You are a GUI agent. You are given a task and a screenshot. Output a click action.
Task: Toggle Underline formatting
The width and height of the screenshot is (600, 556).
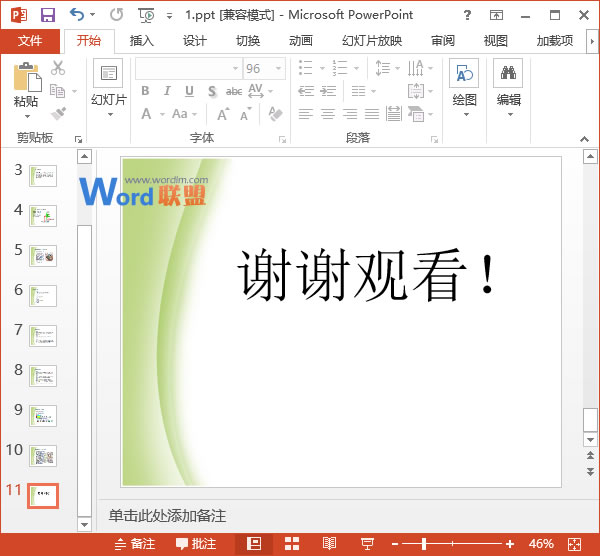click(189, 91)
